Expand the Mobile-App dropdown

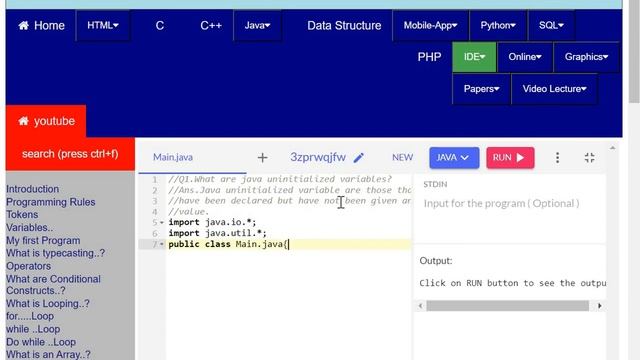(x=431, y=26)
